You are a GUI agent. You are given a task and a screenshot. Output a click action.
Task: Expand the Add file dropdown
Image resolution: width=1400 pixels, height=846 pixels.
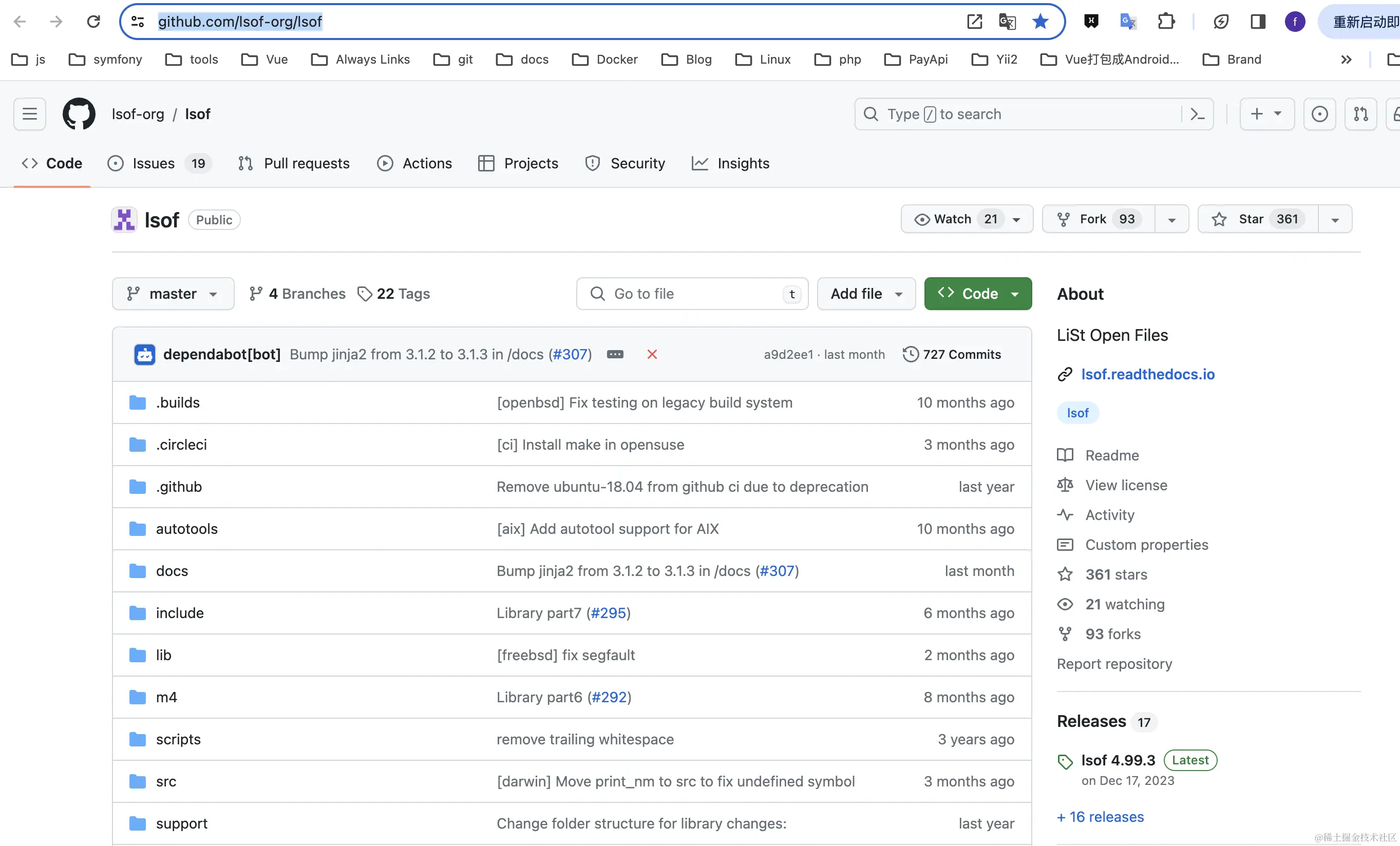[x=866, y=294]
